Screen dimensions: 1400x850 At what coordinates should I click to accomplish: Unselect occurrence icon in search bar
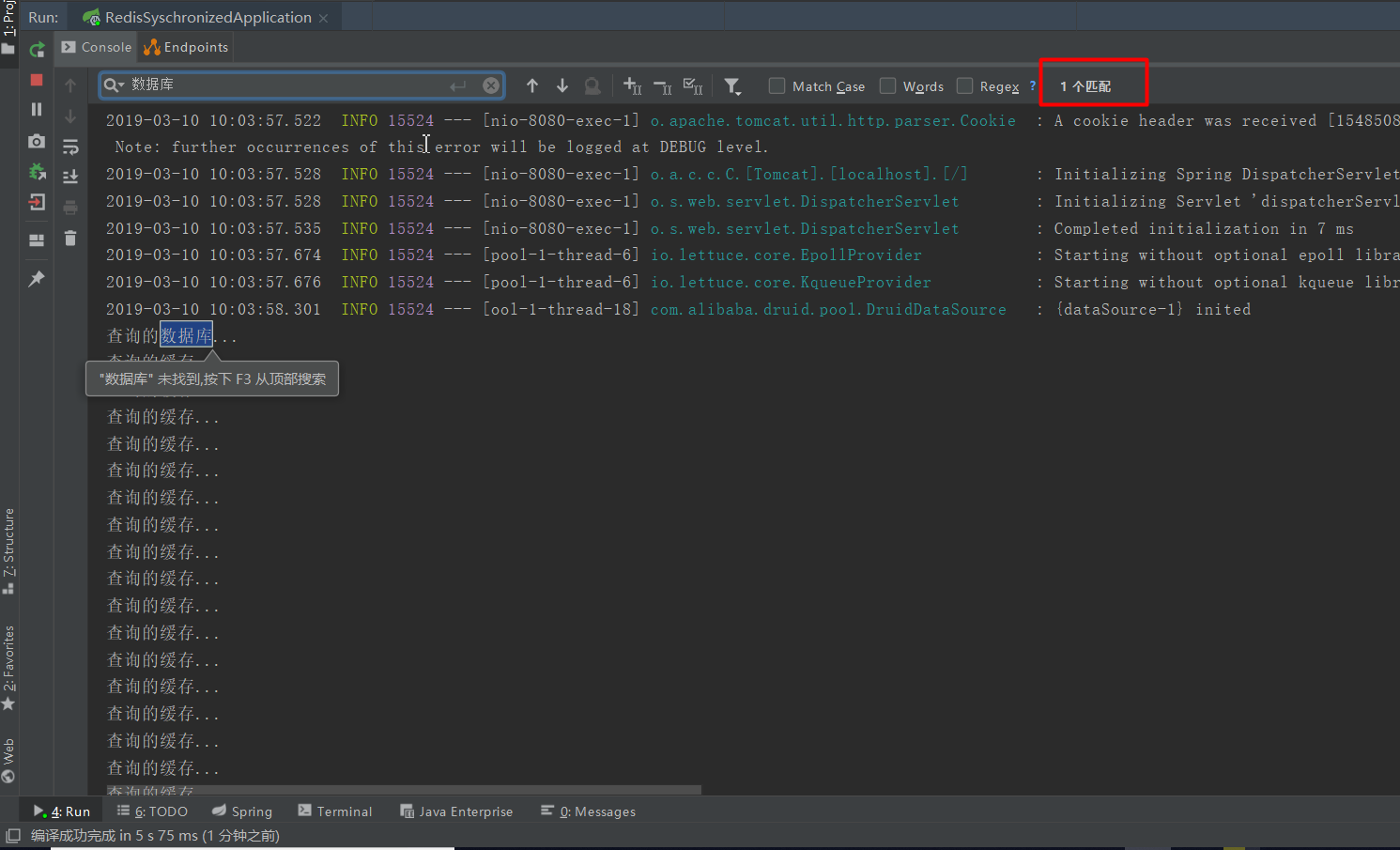coord(663,87)
